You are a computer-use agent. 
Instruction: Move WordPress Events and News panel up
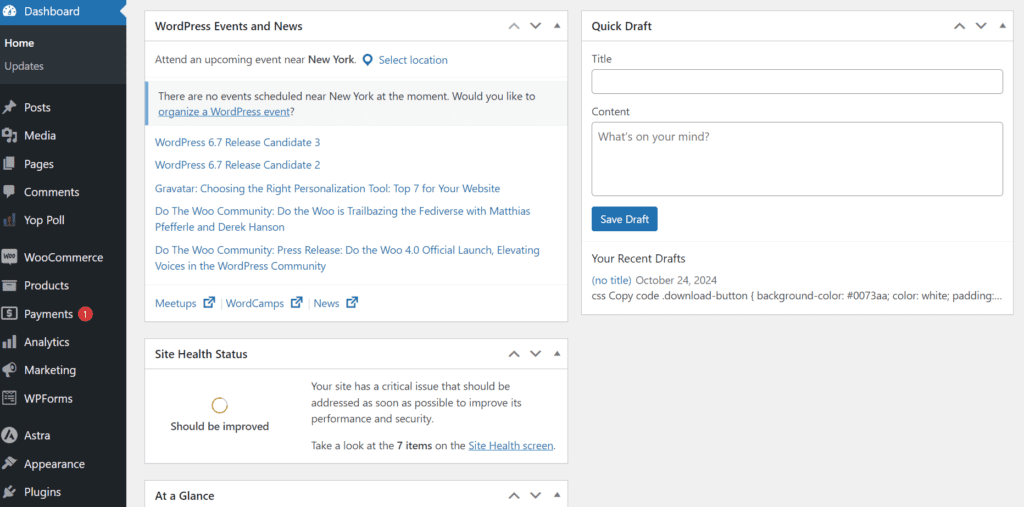pyautogui.click(x=514, y=26)
